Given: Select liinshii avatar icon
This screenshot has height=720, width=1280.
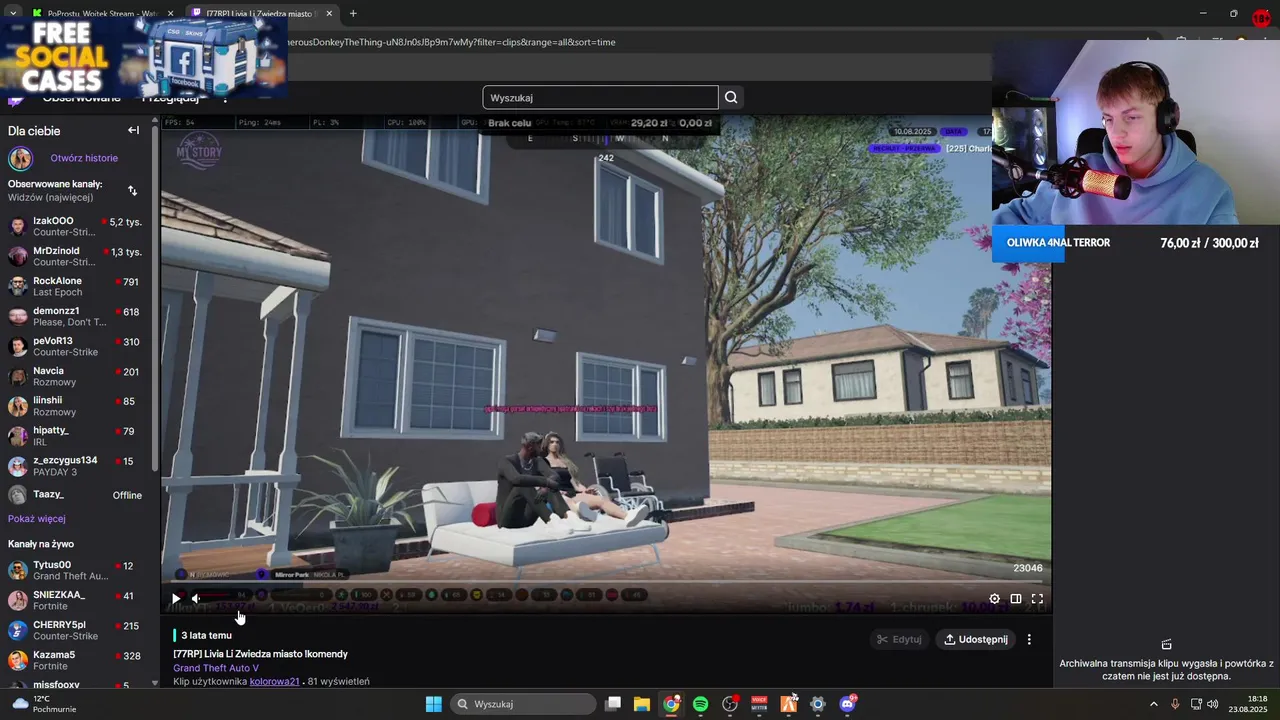Looking at the screenshot, I should (18, 406).
